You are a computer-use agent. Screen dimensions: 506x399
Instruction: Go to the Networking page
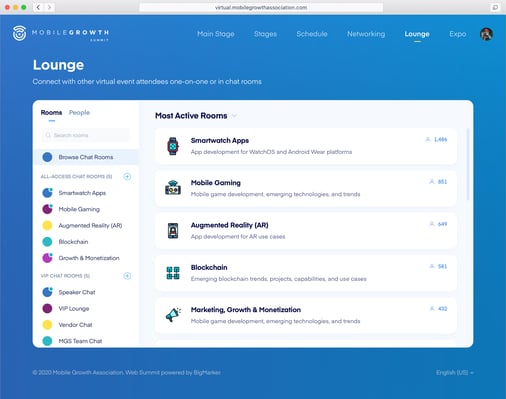(366, 34)
